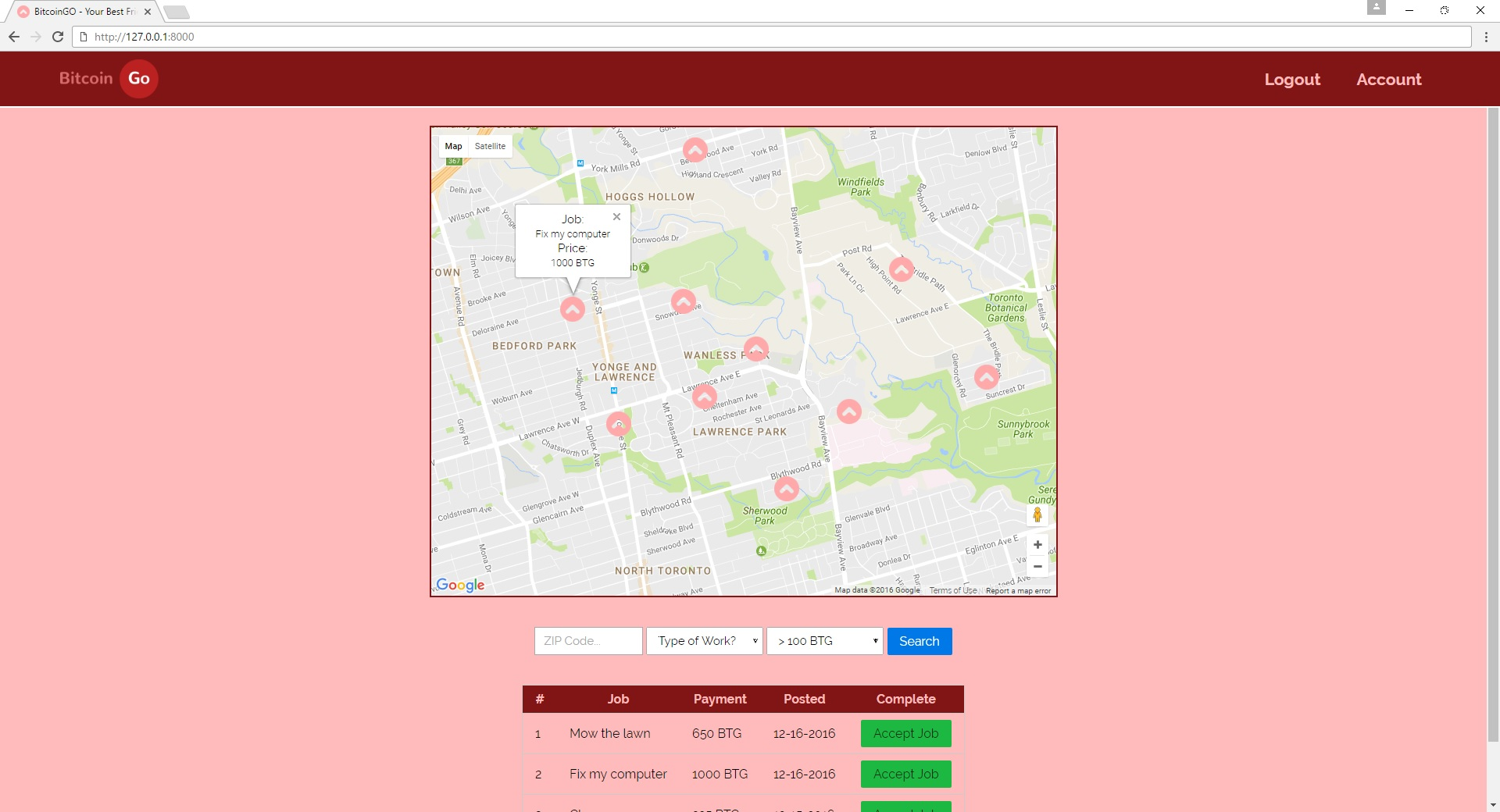Close the BitcoinGO browser tab
The width and height of the screenshot is (1500, 812).
pyautogui.click(x=147, y=12)
